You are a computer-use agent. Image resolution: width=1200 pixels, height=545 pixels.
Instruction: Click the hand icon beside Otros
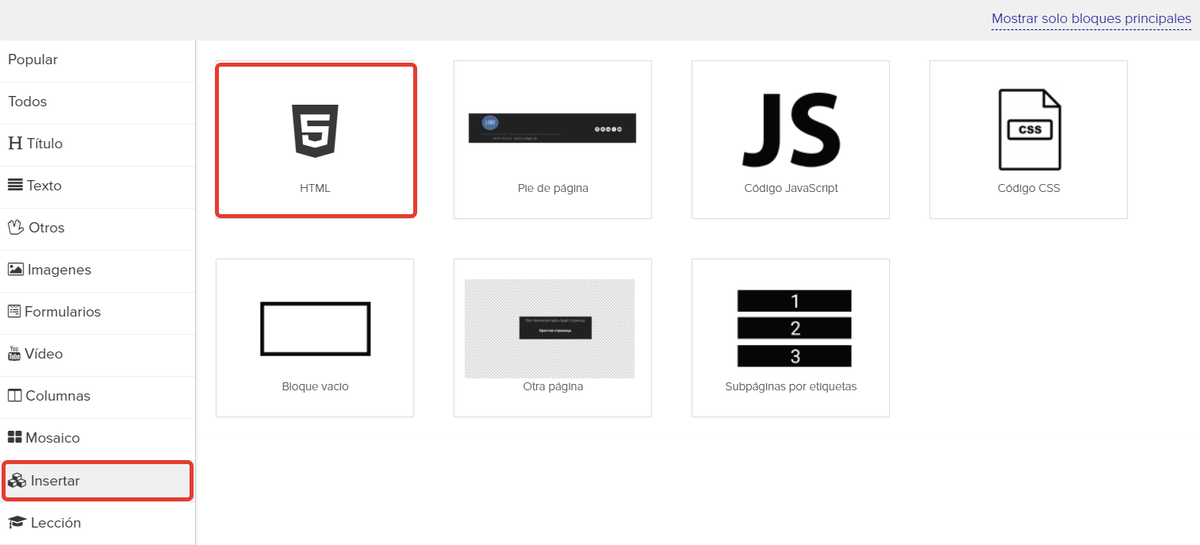[15, 227]
